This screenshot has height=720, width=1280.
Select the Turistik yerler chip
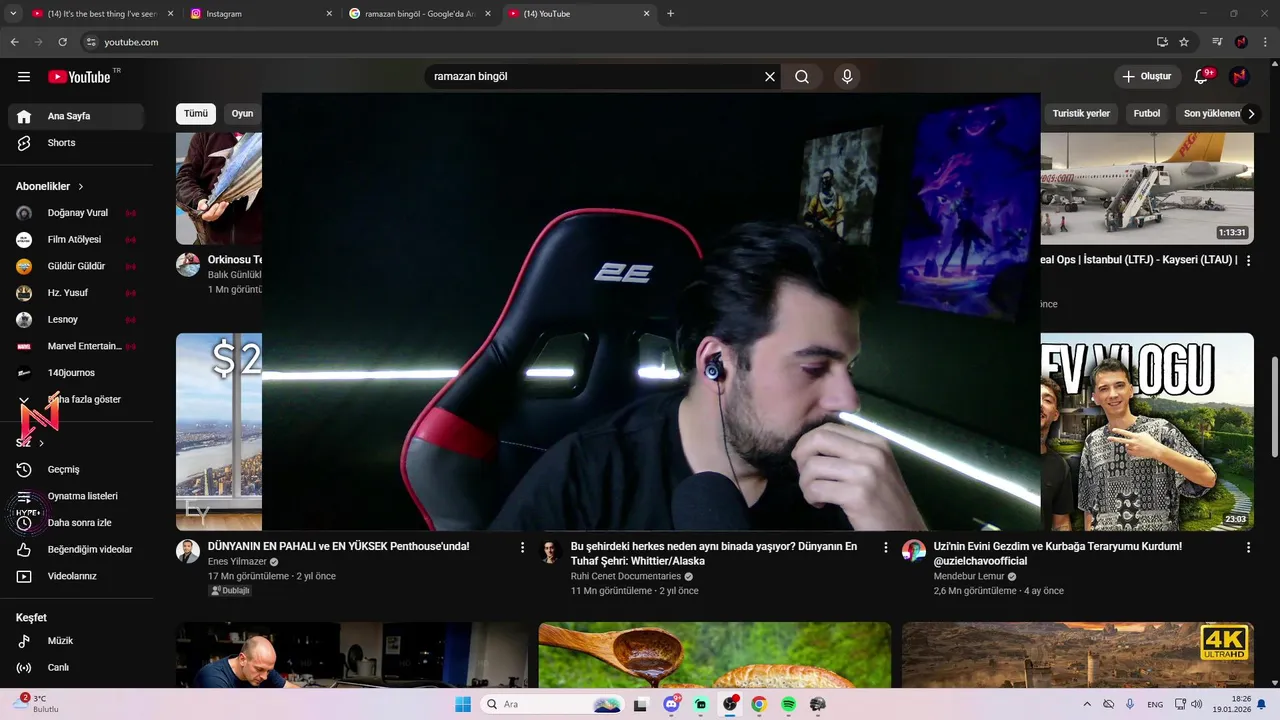coord(1081,114)
